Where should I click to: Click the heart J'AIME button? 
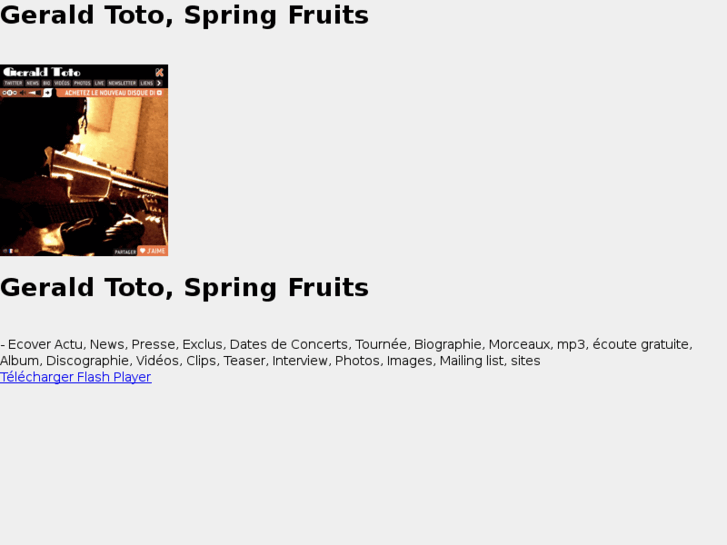pyautogui.click(x=153, y=251)
